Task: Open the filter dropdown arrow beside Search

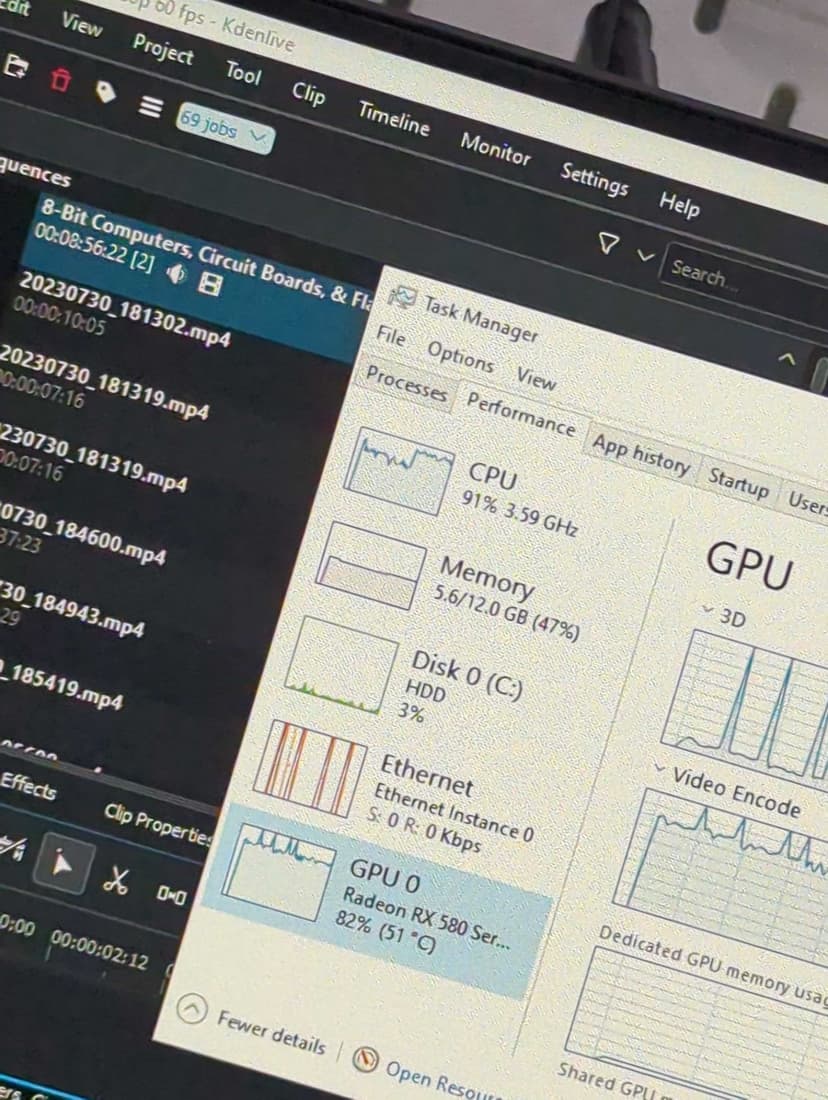Action: click(x=646, y=254)
